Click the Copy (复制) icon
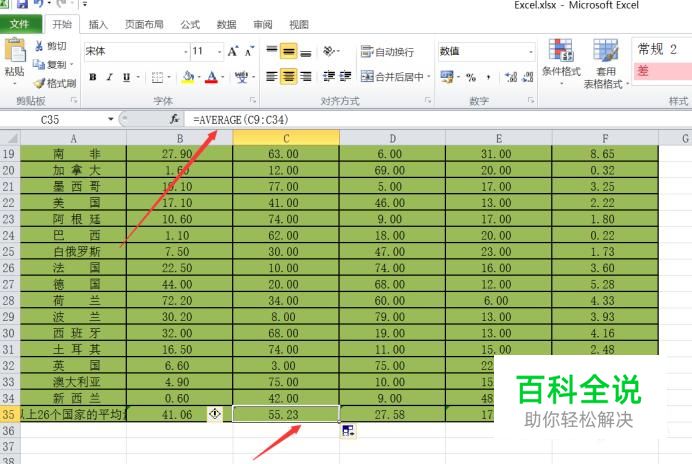 39,64
